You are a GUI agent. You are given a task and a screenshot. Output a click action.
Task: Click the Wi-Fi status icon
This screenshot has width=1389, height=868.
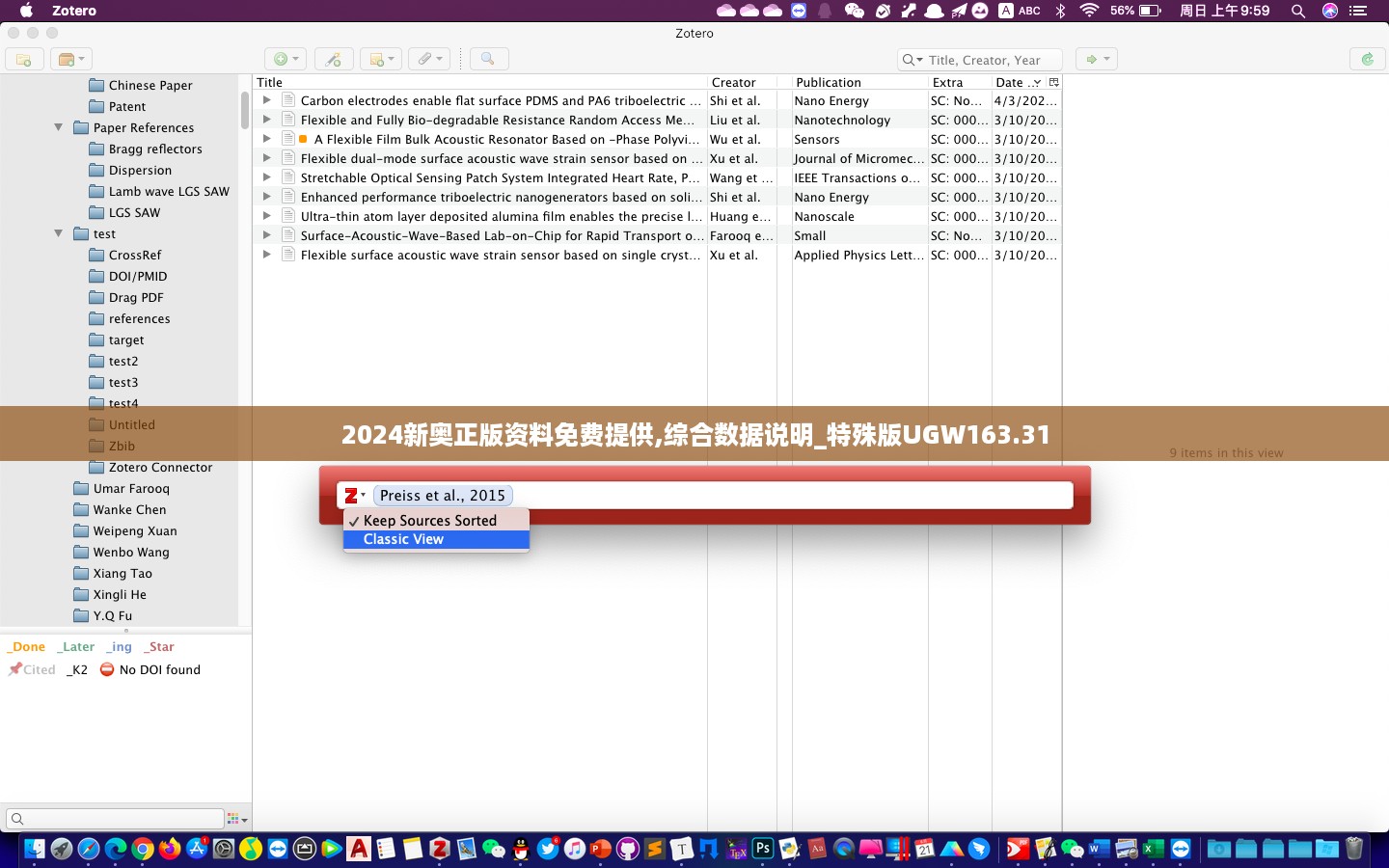click(x=1089, y=11)
